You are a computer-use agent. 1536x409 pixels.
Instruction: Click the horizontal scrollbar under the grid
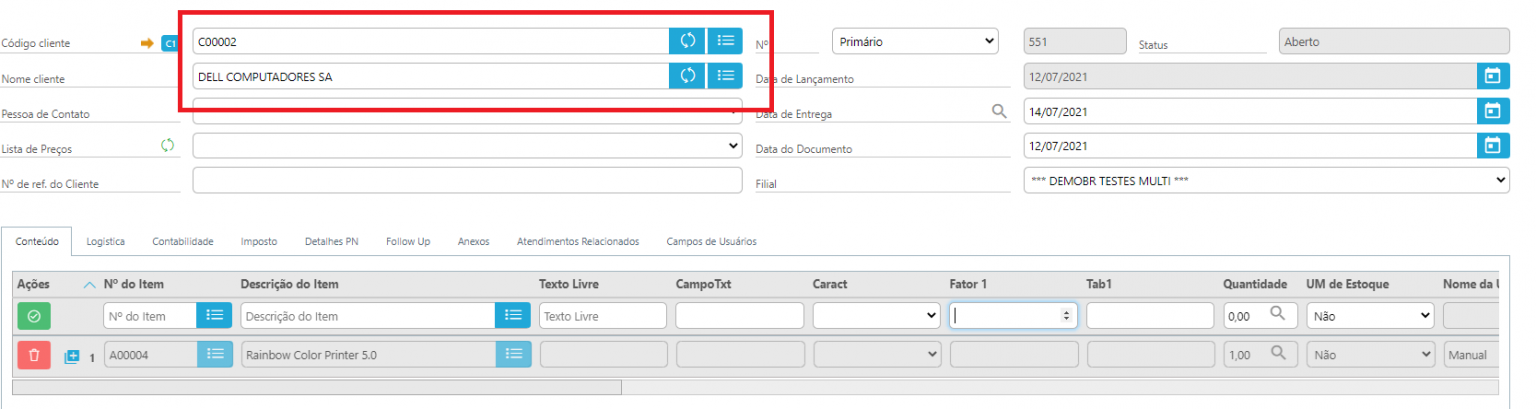click(x=317, y=387)
